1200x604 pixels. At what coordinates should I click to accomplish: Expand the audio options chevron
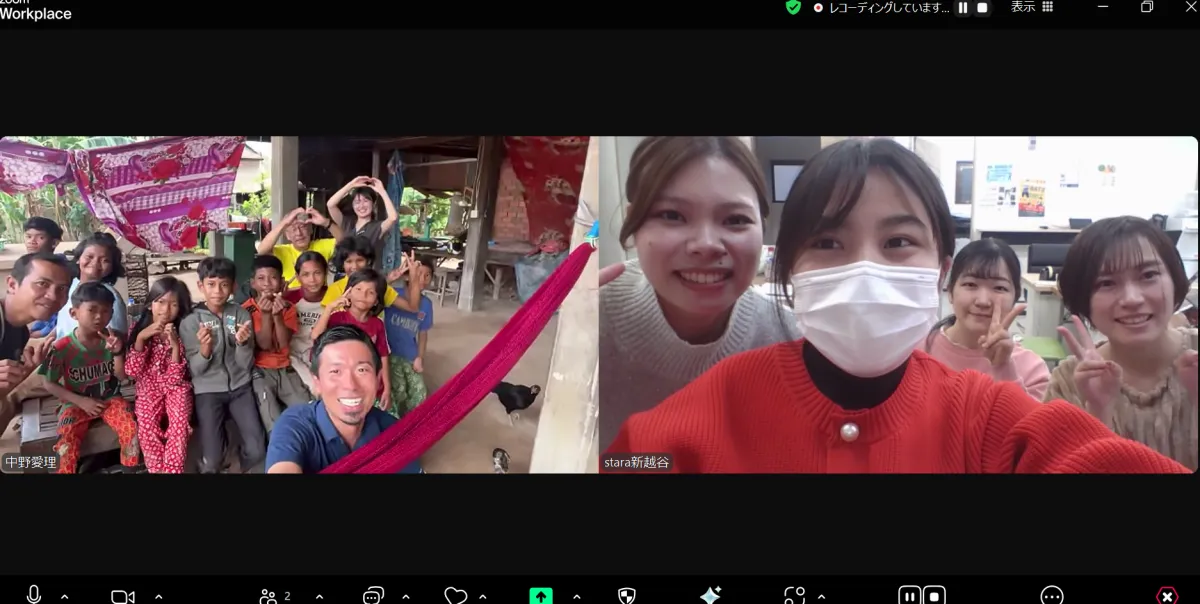point(65,596)
